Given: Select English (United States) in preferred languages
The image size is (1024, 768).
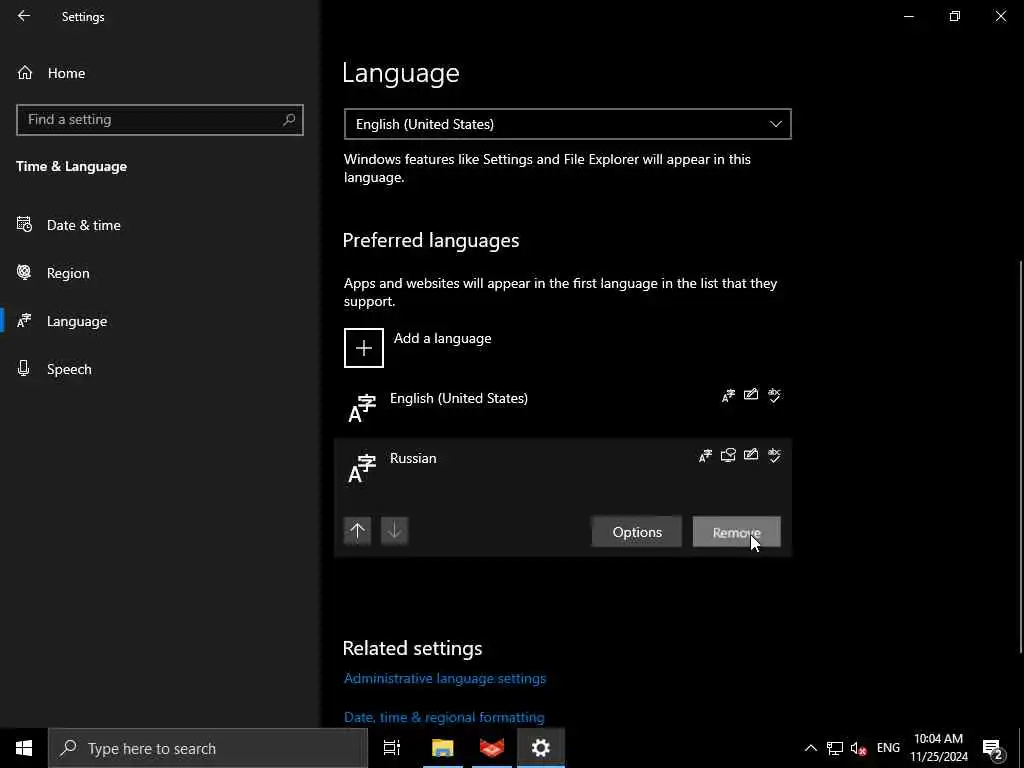Looking at the screenshot, I should point(563,408).
